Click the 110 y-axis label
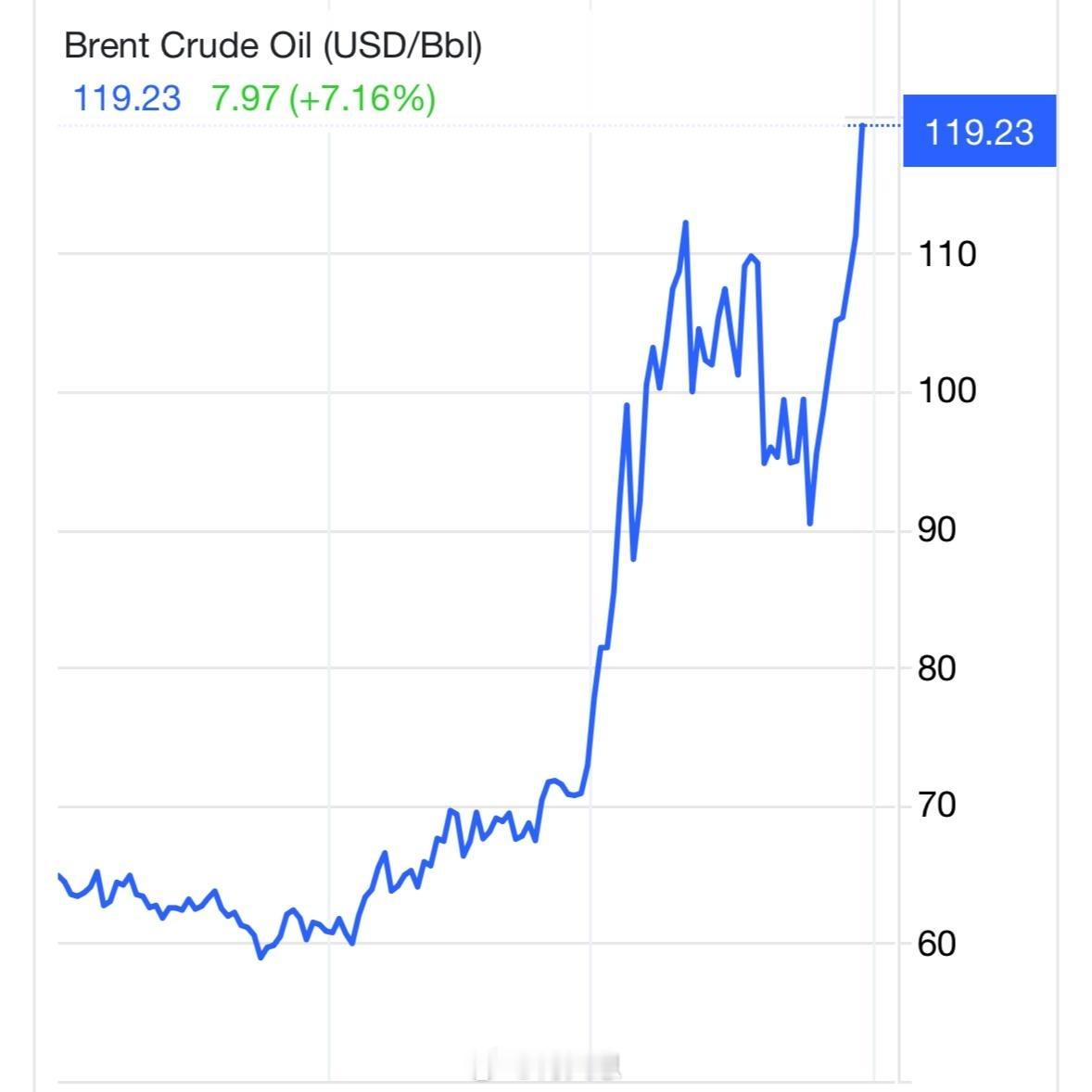Screen dimensions: 1092x1092 (x=947, y=254)
